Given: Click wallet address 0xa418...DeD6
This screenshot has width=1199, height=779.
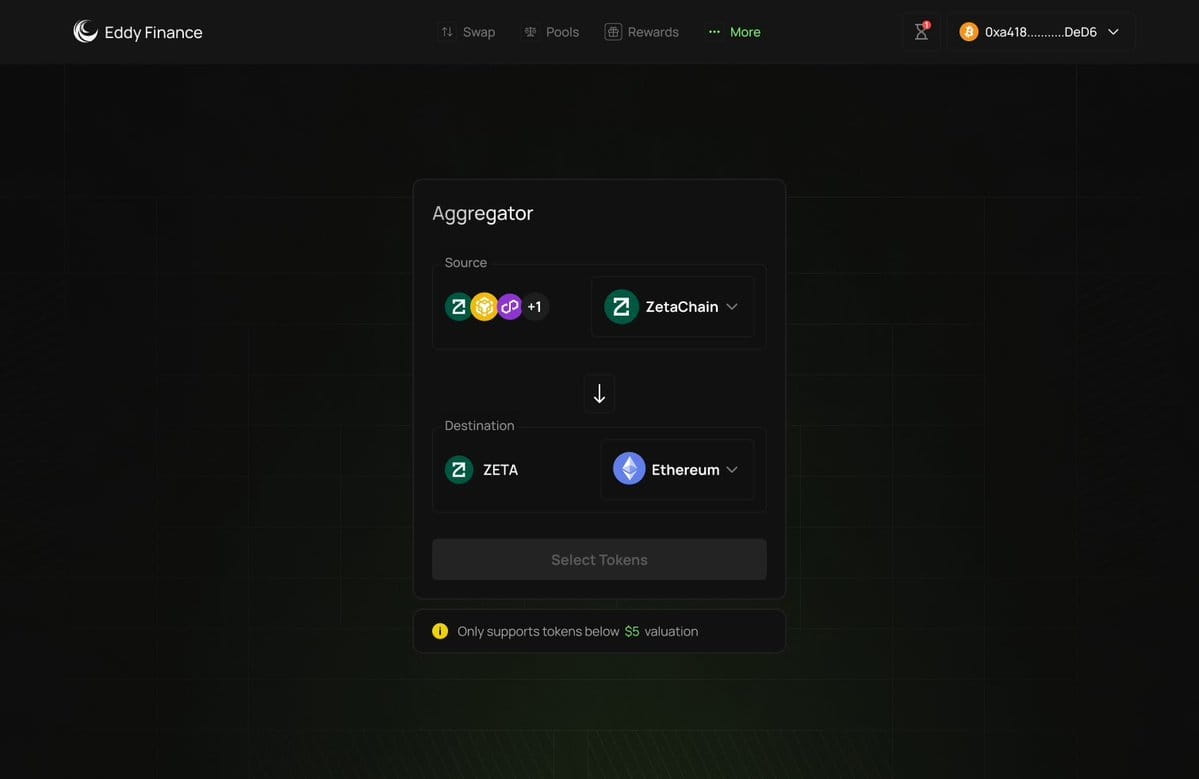Looking at the screenshot, I should coord(1041,32).
